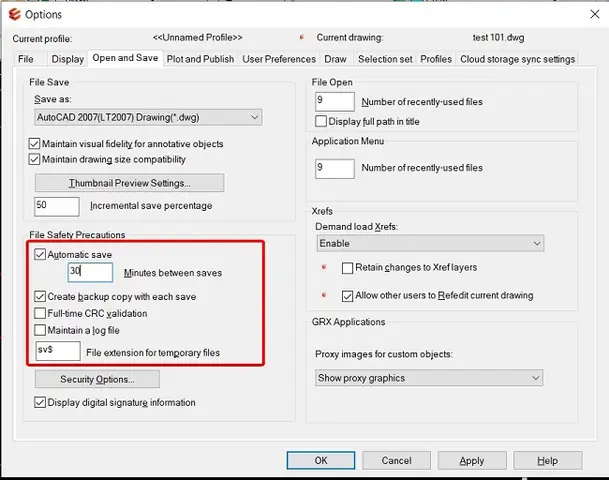Open Thumbnail Preview Settings

(129, 183)
